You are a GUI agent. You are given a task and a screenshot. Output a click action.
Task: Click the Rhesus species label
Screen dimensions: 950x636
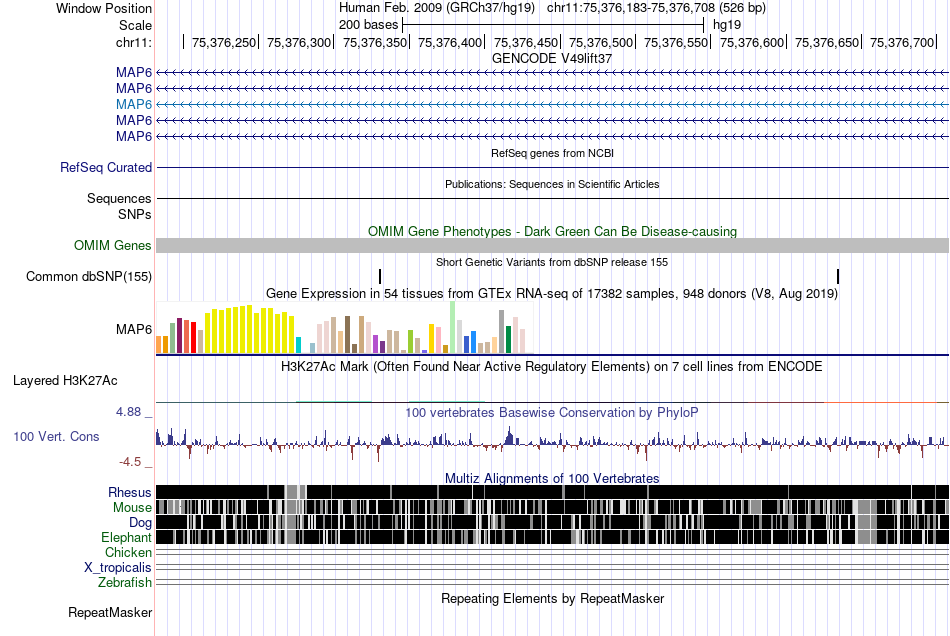pos(130,492)
